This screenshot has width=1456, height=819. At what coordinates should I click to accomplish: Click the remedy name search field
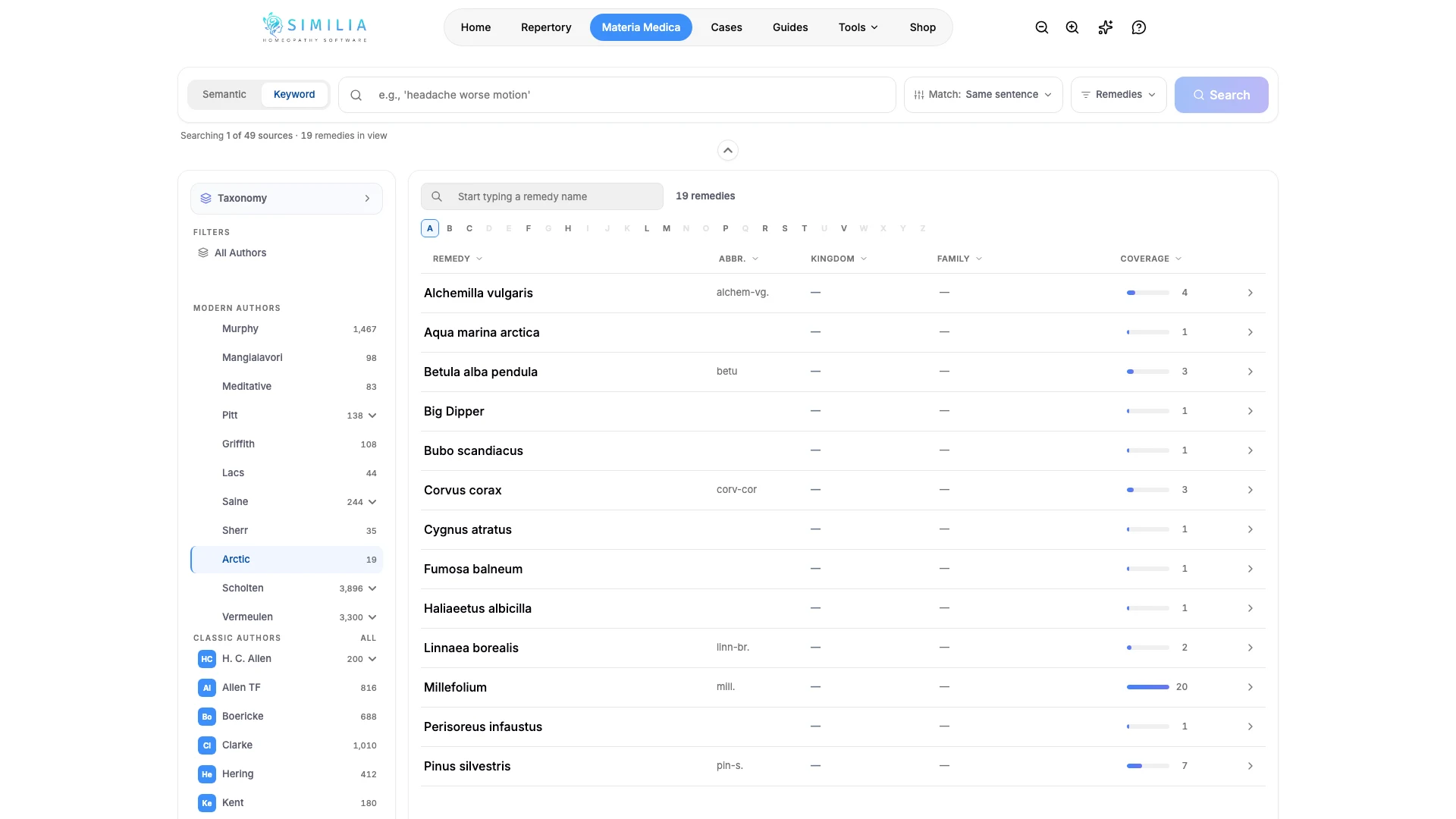tap(542, 196)
